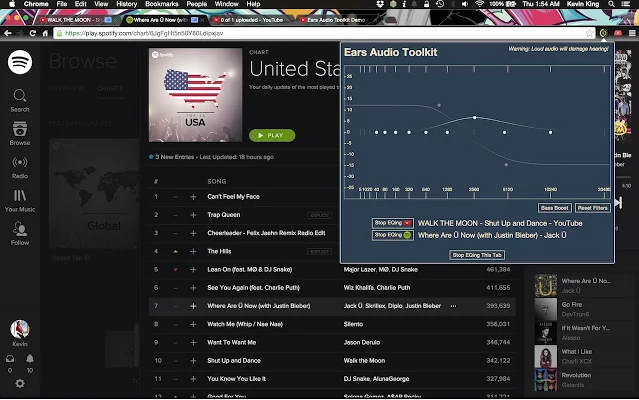Add Watch Me (Whip / Nae Nae) plus icon
The image size is (639, 400).
pos(193,324)
